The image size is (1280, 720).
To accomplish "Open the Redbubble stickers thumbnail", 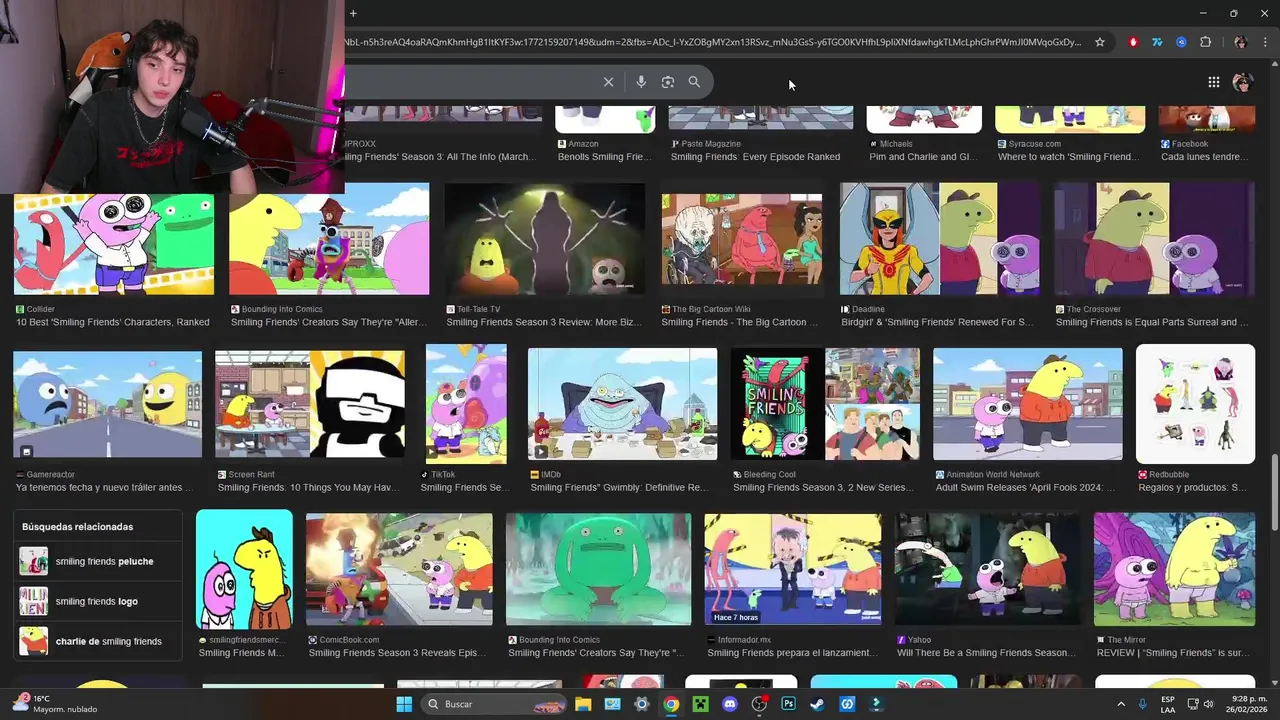I will 1195,404.
